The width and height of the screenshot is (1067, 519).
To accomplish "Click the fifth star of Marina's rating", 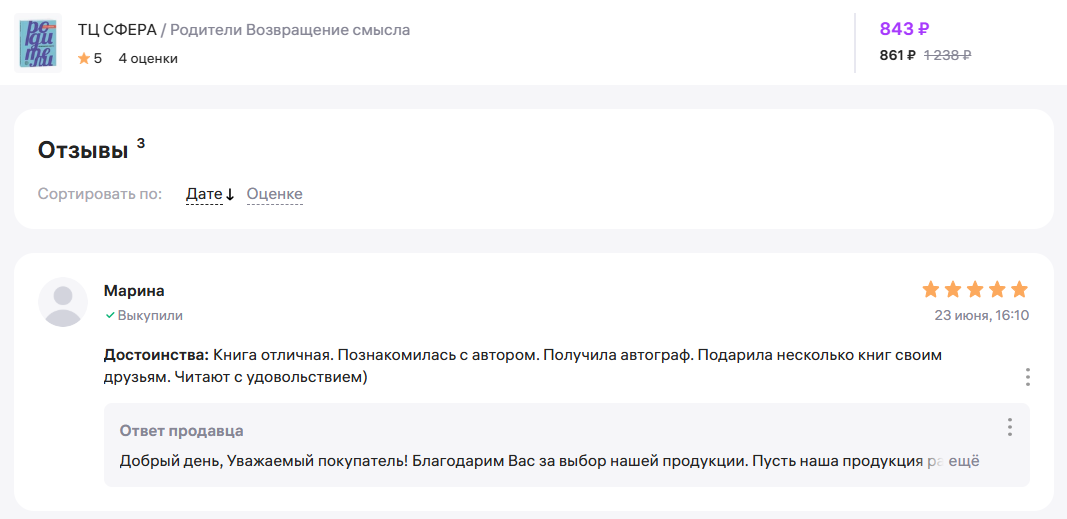I will [x=1019, y=290].
